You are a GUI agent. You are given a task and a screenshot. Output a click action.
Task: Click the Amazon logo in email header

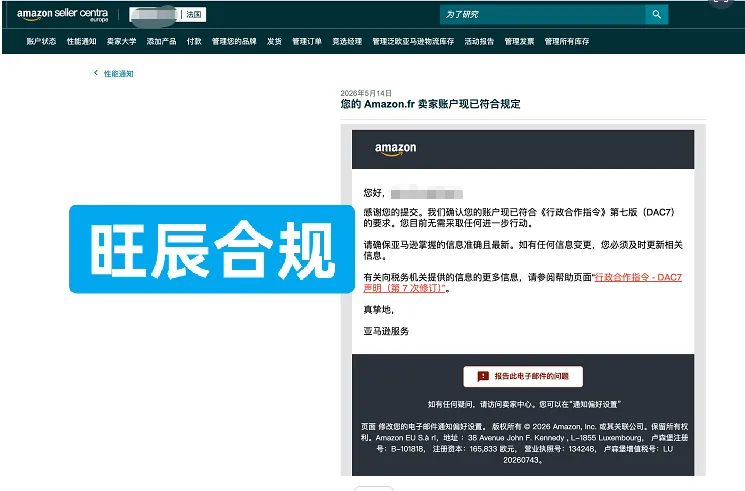[395, 149]
